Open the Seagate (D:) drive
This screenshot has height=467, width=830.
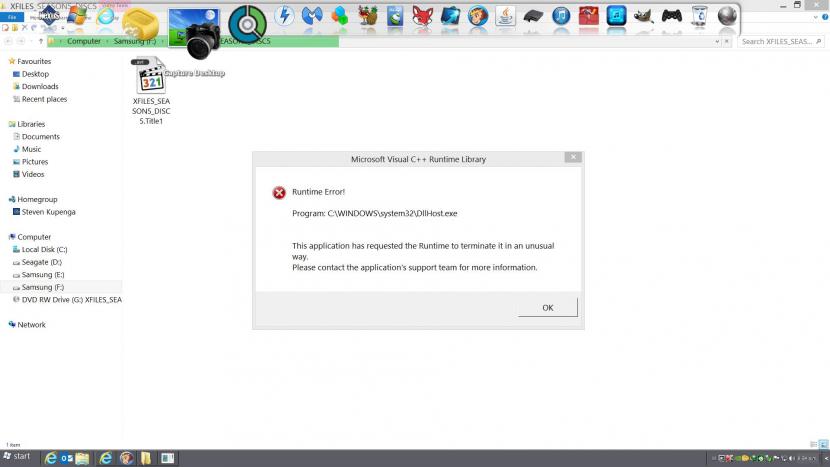pos(41,262)
